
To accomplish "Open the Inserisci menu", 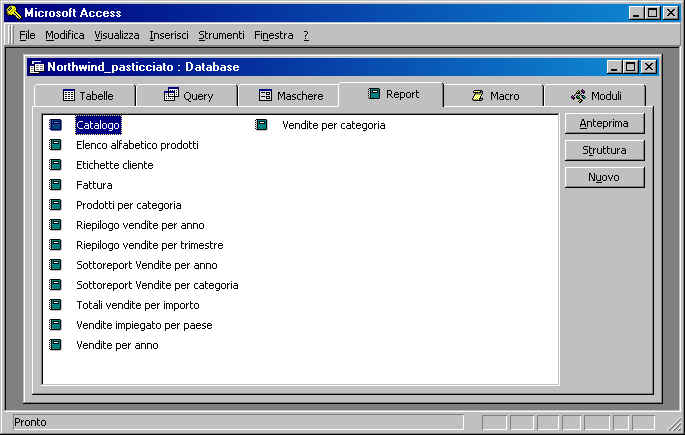I will [x=168, y=35].
